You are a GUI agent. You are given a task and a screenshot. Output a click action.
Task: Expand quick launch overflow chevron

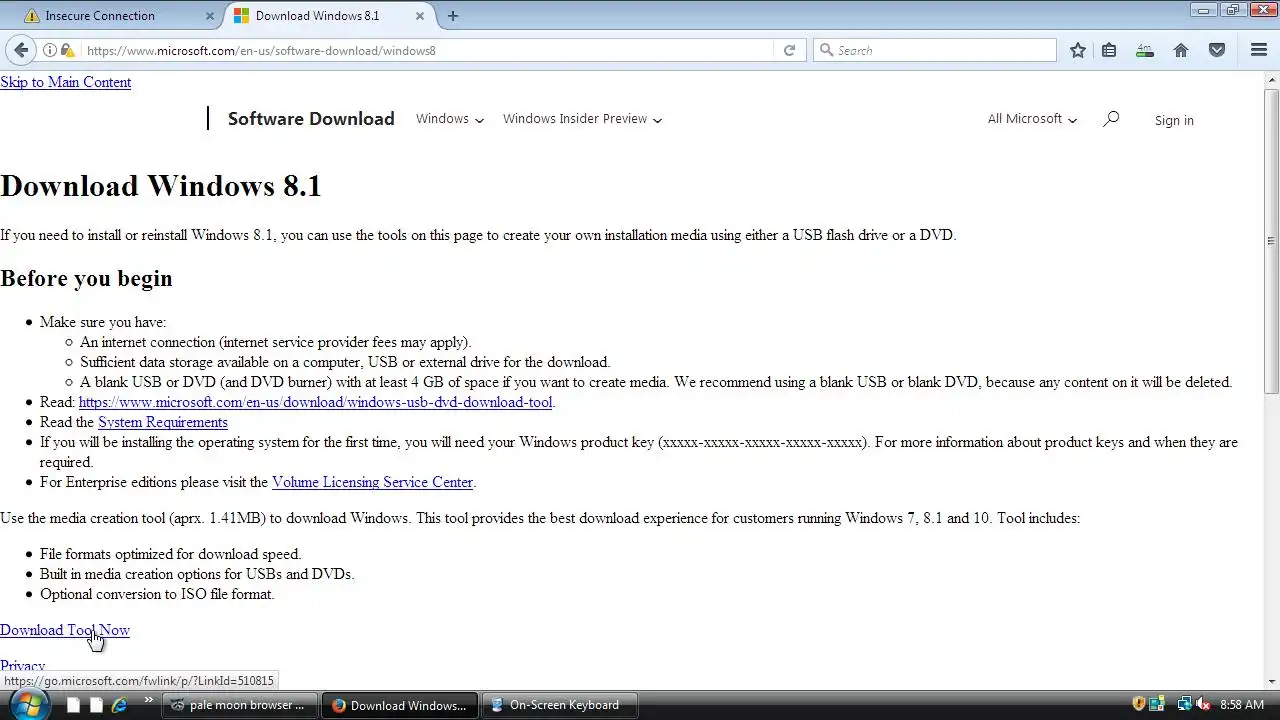click(x=149, y=701)
